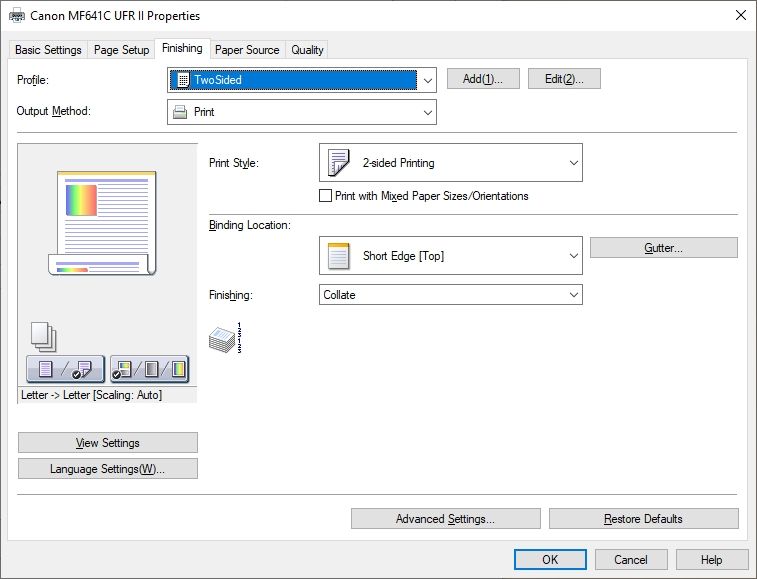Open the Print Style dropdown
Screen dimensions: 757x579
[573, 162]
